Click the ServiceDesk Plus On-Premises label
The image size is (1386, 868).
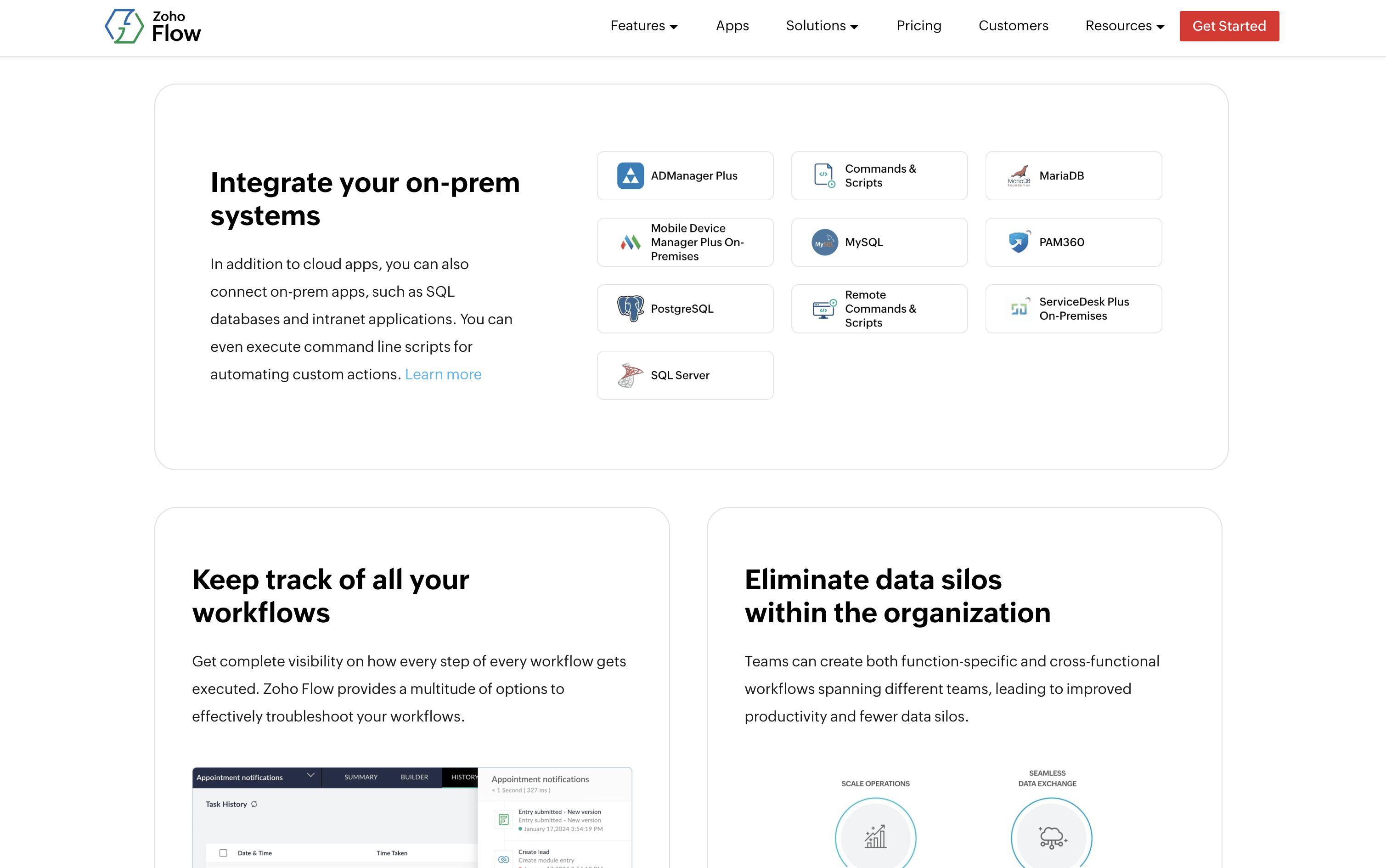(1084, 309)
